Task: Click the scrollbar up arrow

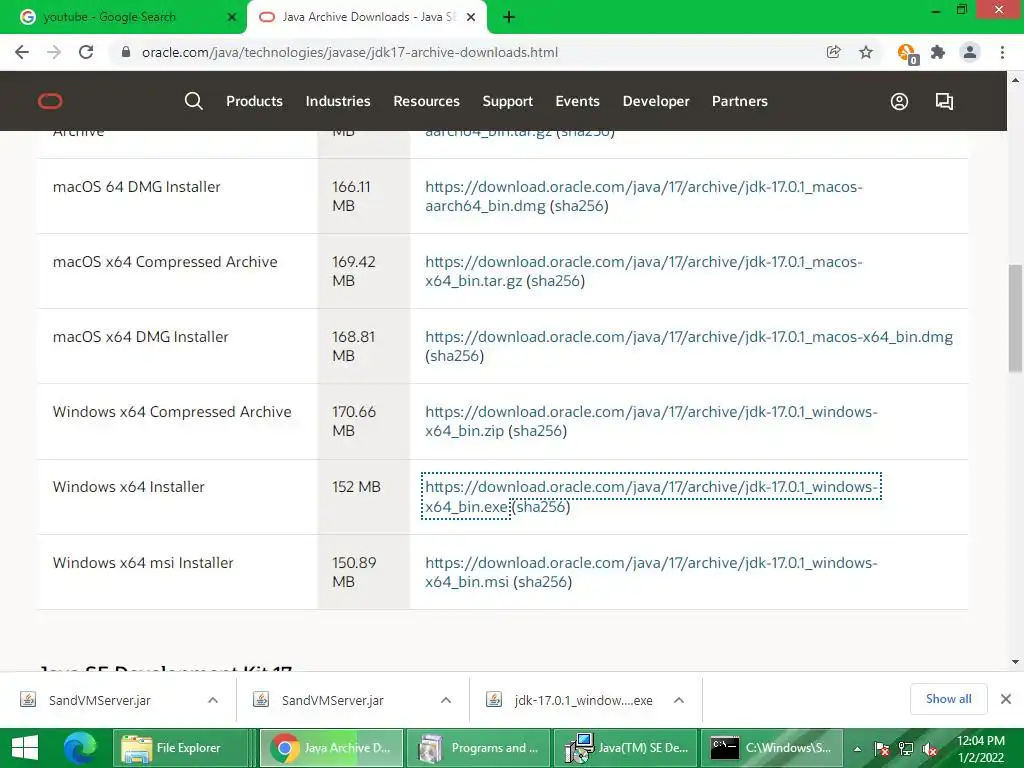Action: [1015, 80]
